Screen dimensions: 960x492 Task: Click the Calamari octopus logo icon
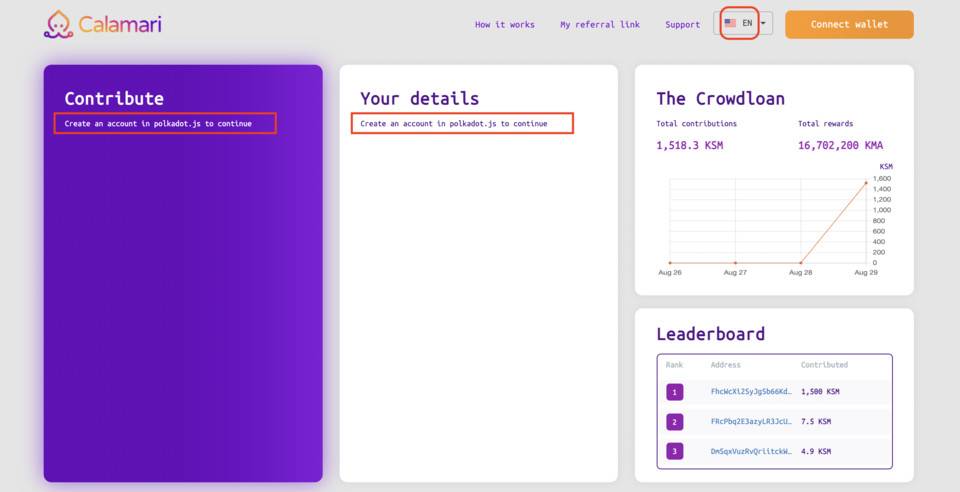pos(59,24)
